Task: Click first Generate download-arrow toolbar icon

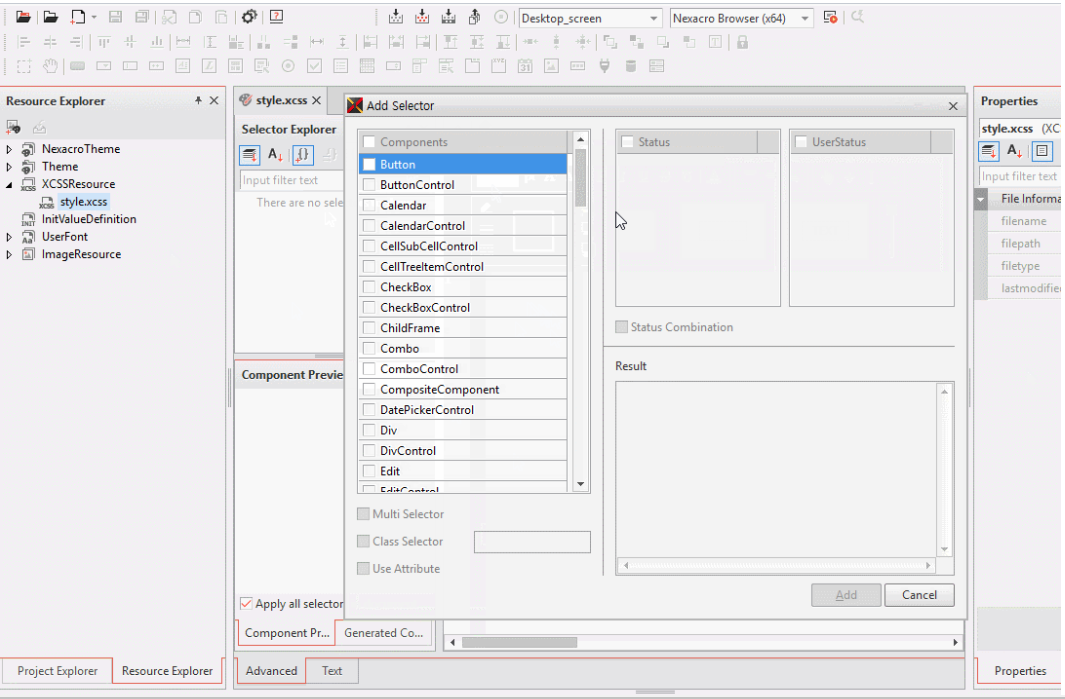Action: click(x=395, y=17)
